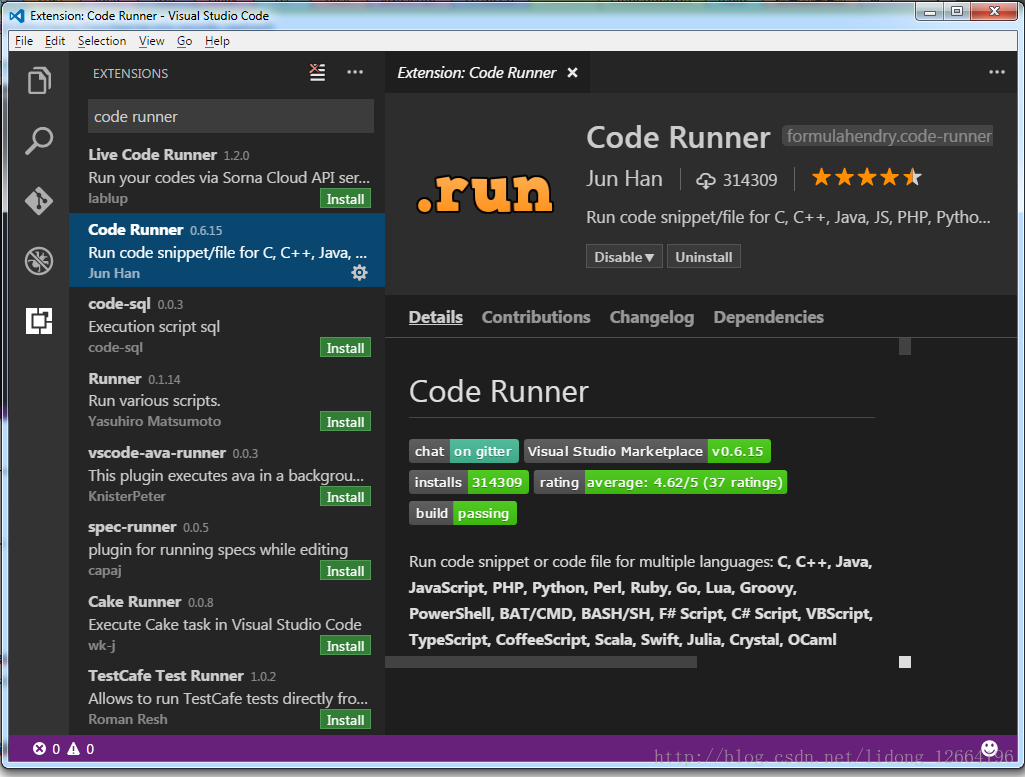Install Cake Runner extension

click(x=345, y=646)
